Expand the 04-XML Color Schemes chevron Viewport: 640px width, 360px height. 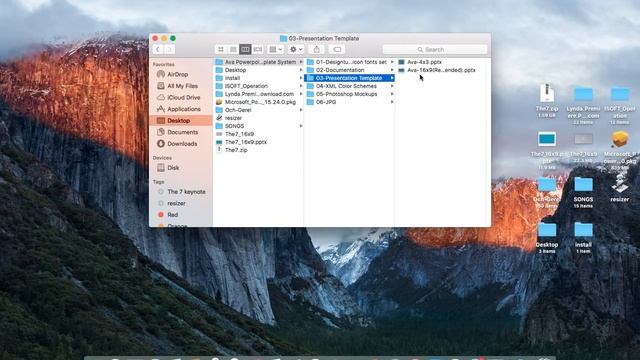click(392, 86)
